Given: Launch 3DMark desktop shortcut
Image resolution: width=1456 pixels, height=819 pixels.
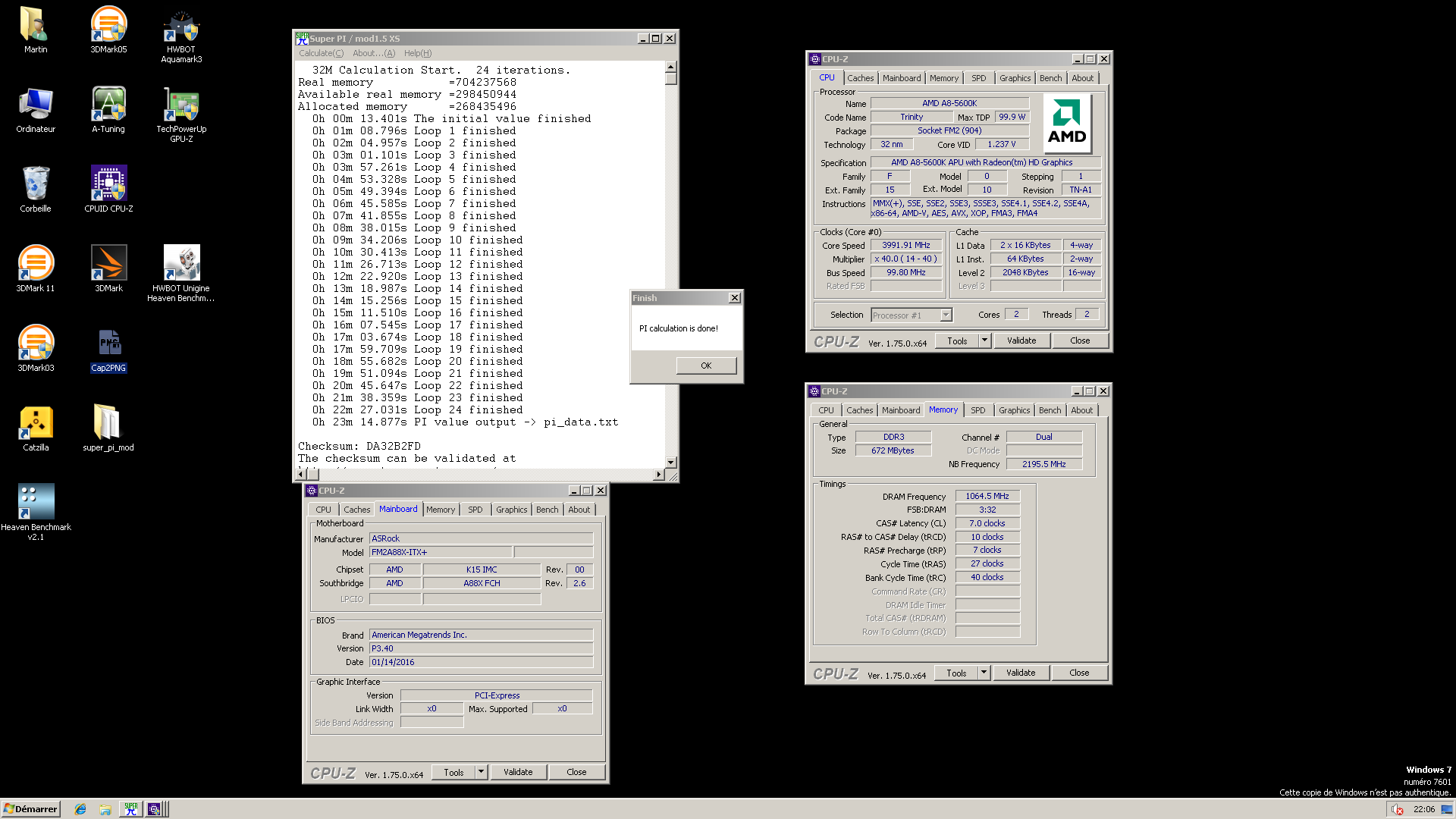Looking at the screenshot, I should (108, 269).
